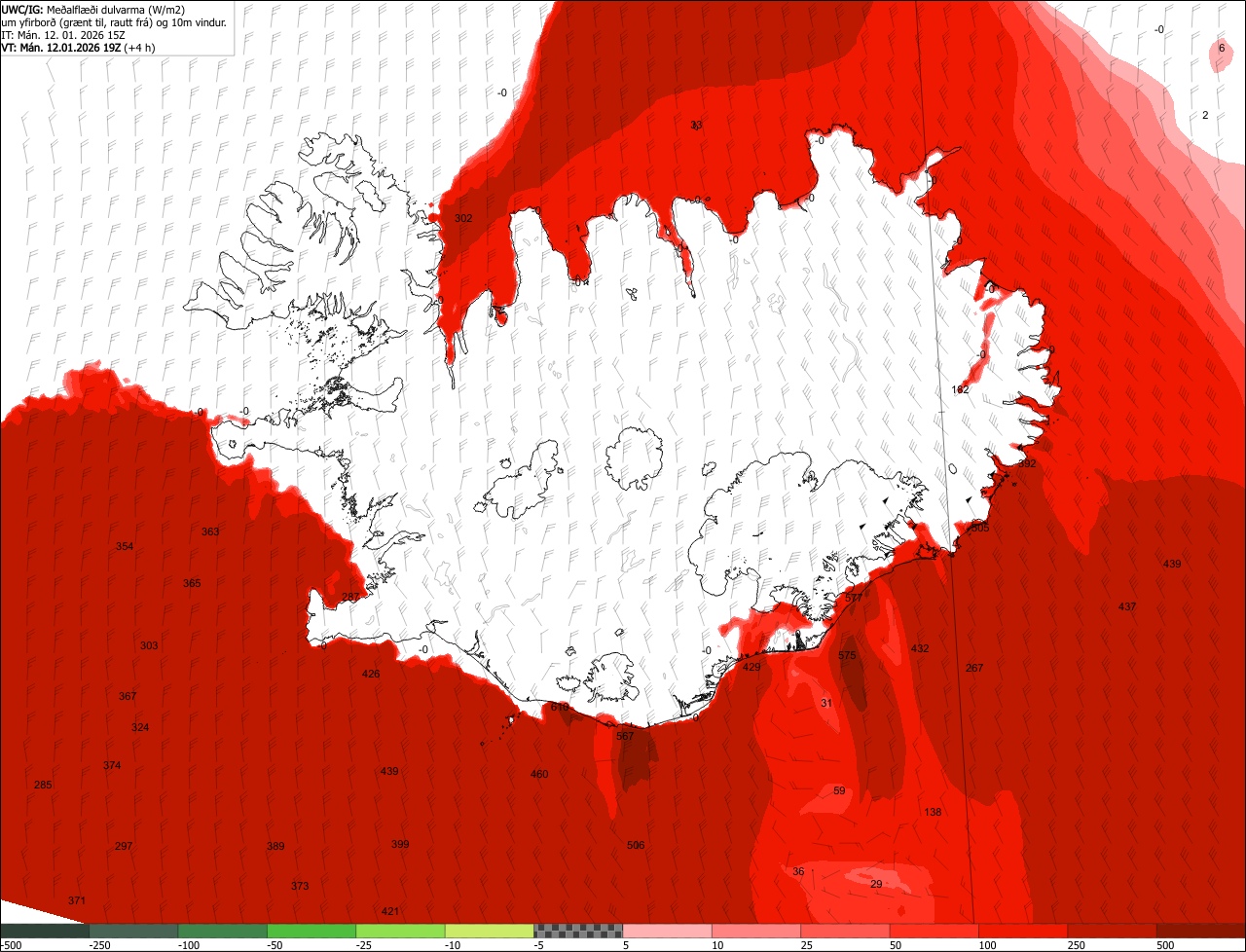
Task: Click the 'IT: Mán. 12. 01. 2026 15Z' line
Action: pyautogui.click(x=63, y=34)
